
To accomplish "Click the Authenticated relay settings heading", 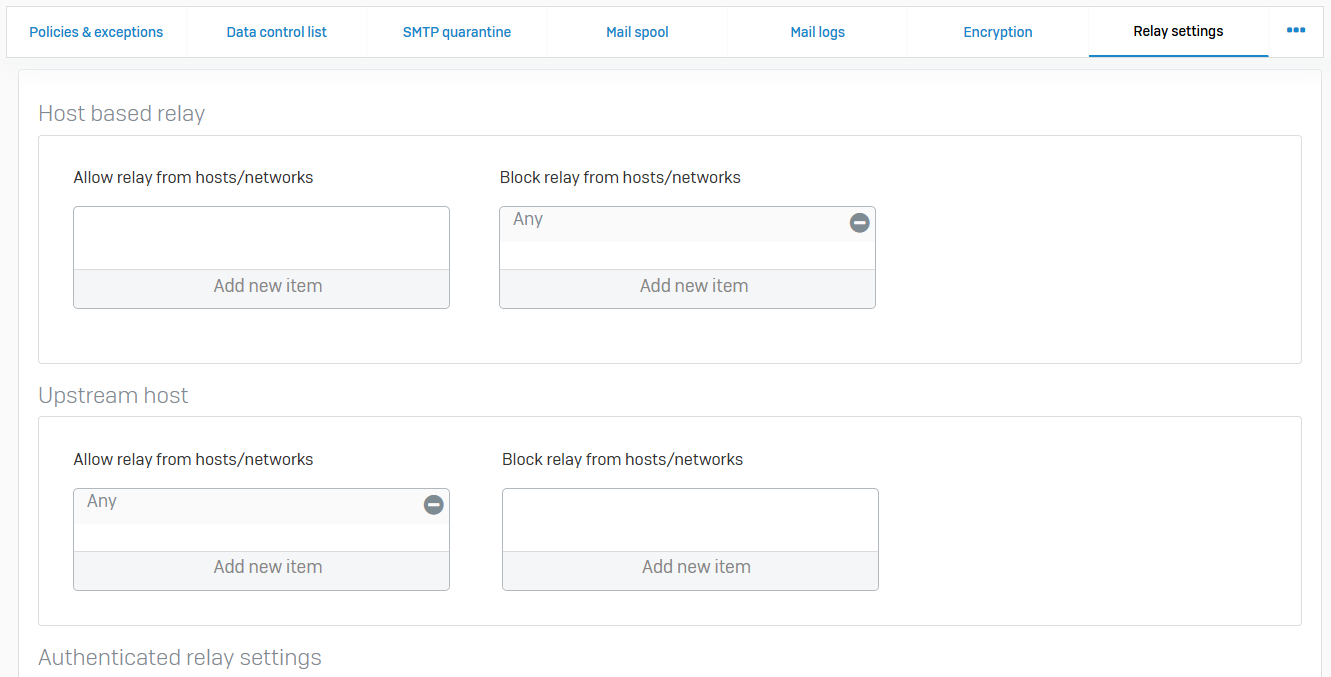I will coord(180,658).
